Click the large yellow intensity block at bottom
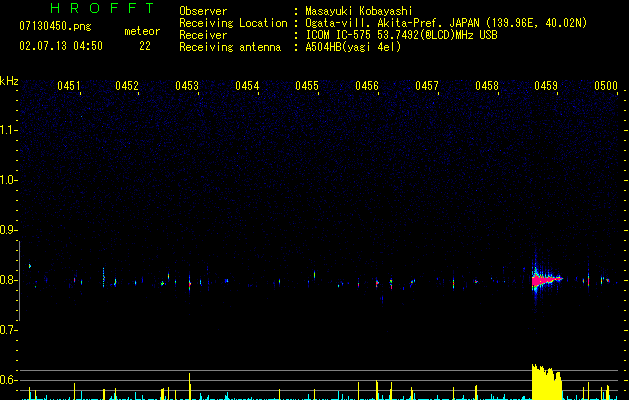Screen dimensions: 629x400 [546, 382]
